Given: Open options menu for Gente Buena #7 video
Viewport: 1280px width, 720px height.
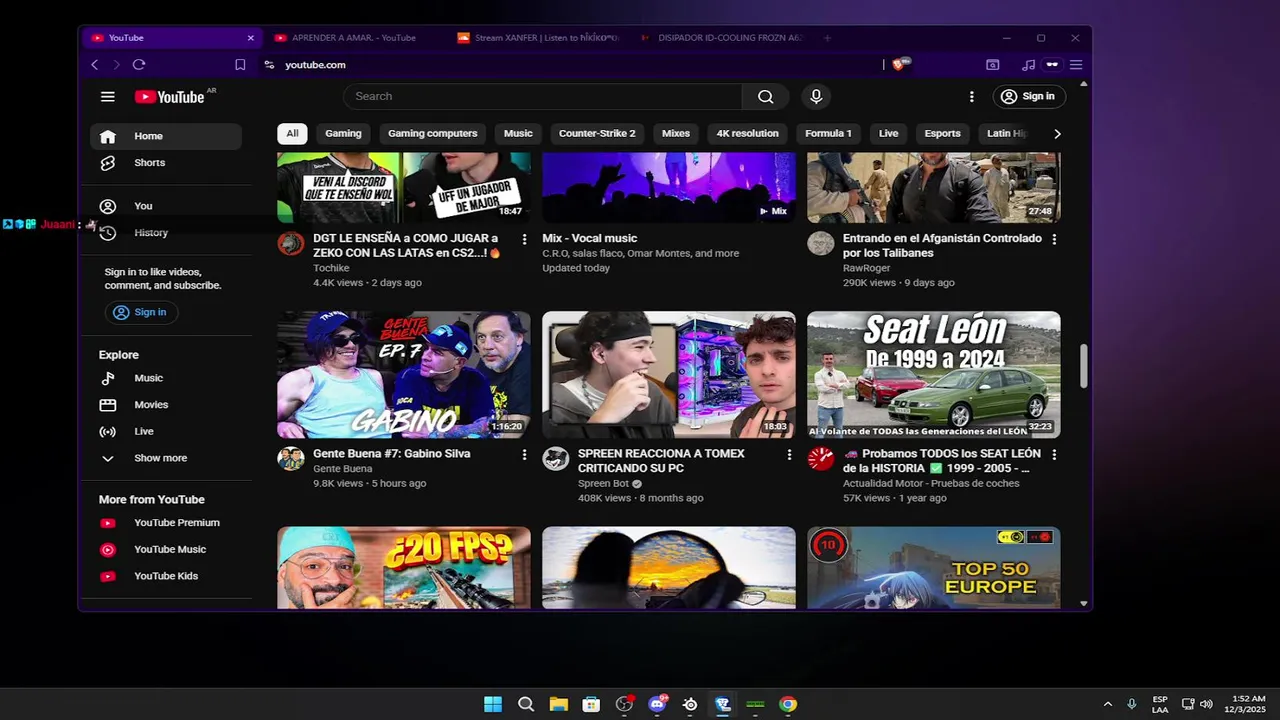Looking at the screenshot, I should 524,455.
